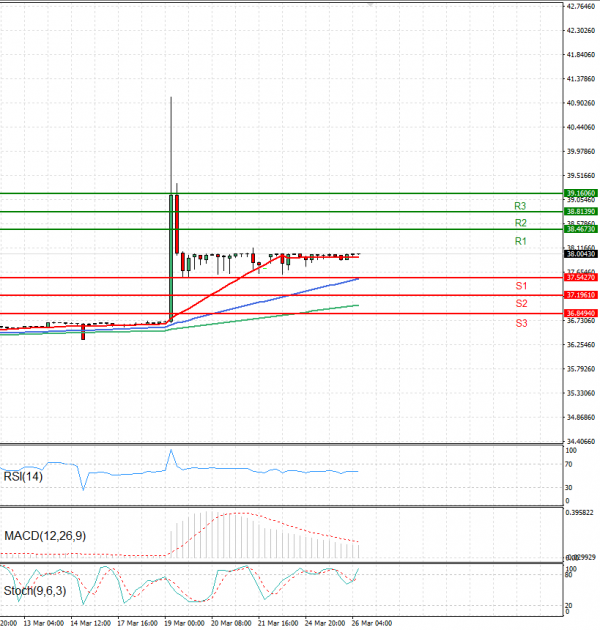
Task: Select the current price tag 38.00430
Action: pyautogui.click(x=580, y=255)
